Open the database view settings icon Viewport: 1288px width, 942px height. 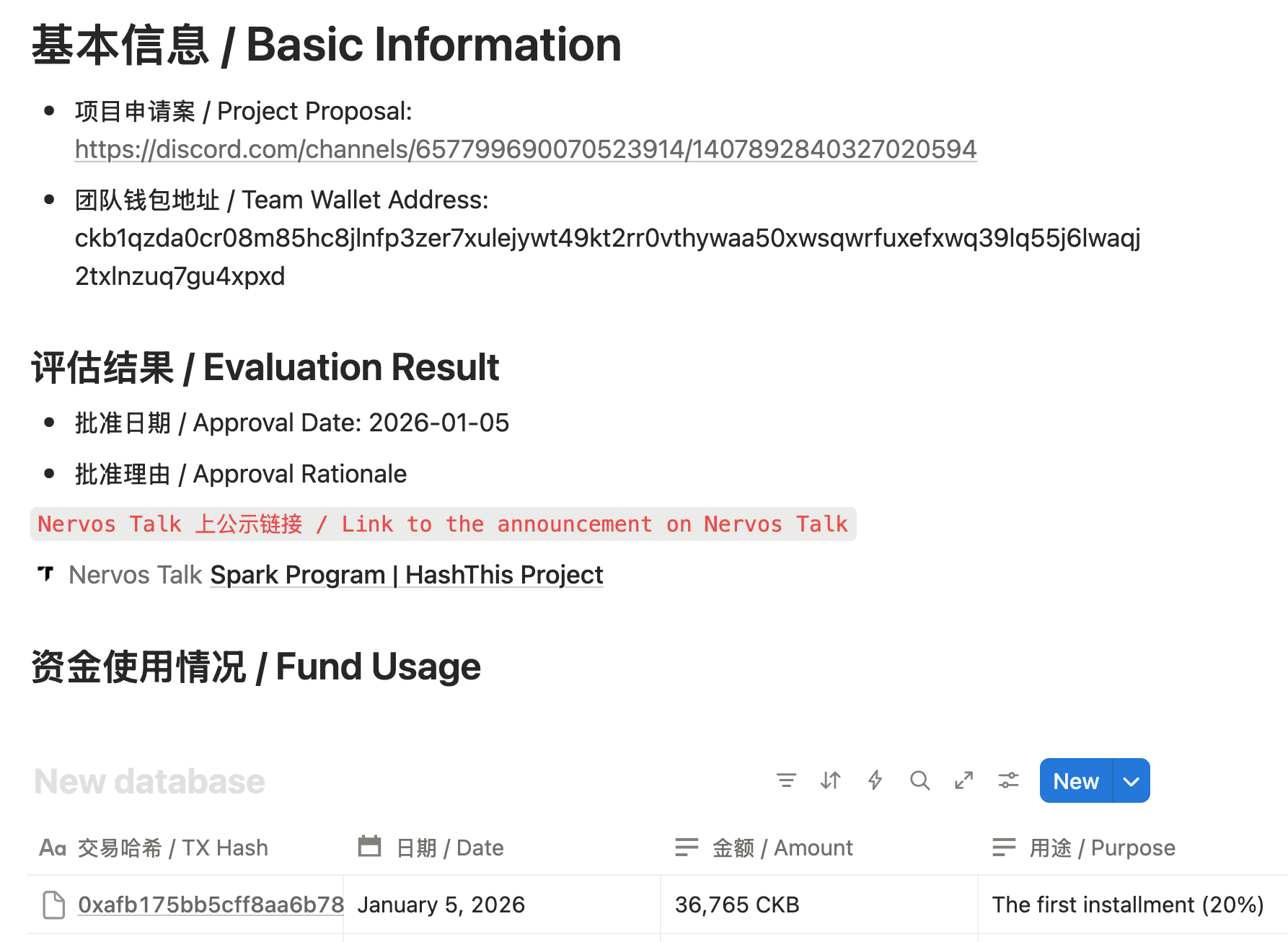click(x=1008, y=780)
